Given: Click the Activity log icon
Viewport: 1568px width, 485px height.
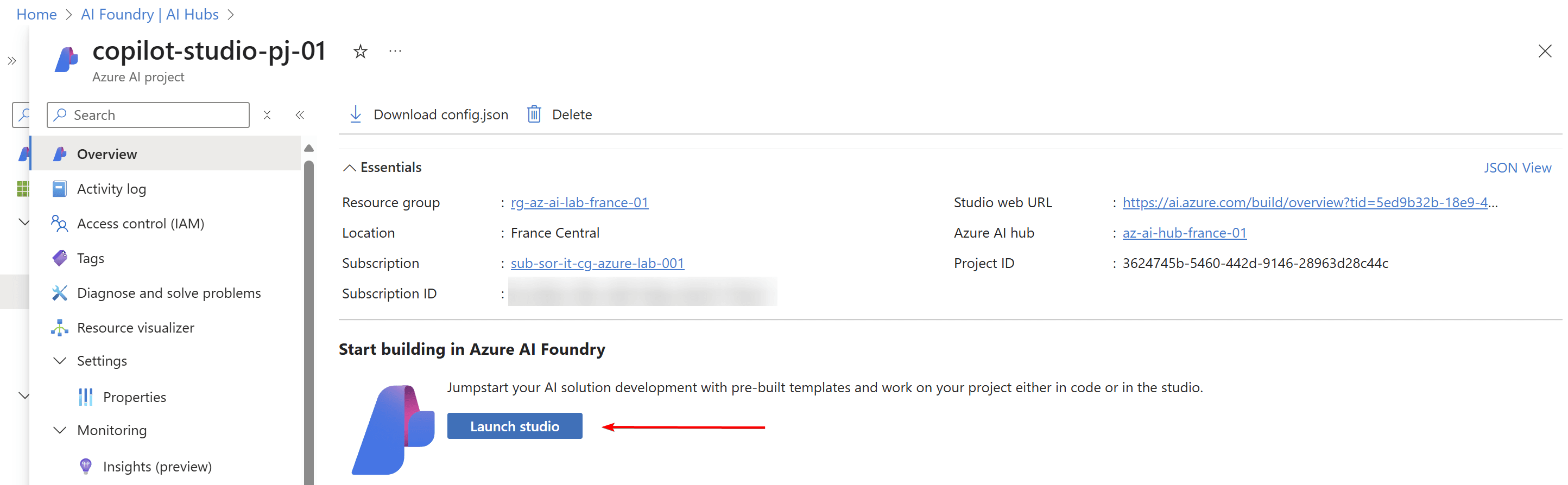Looking at the screenshot, I should click(60, 189).
